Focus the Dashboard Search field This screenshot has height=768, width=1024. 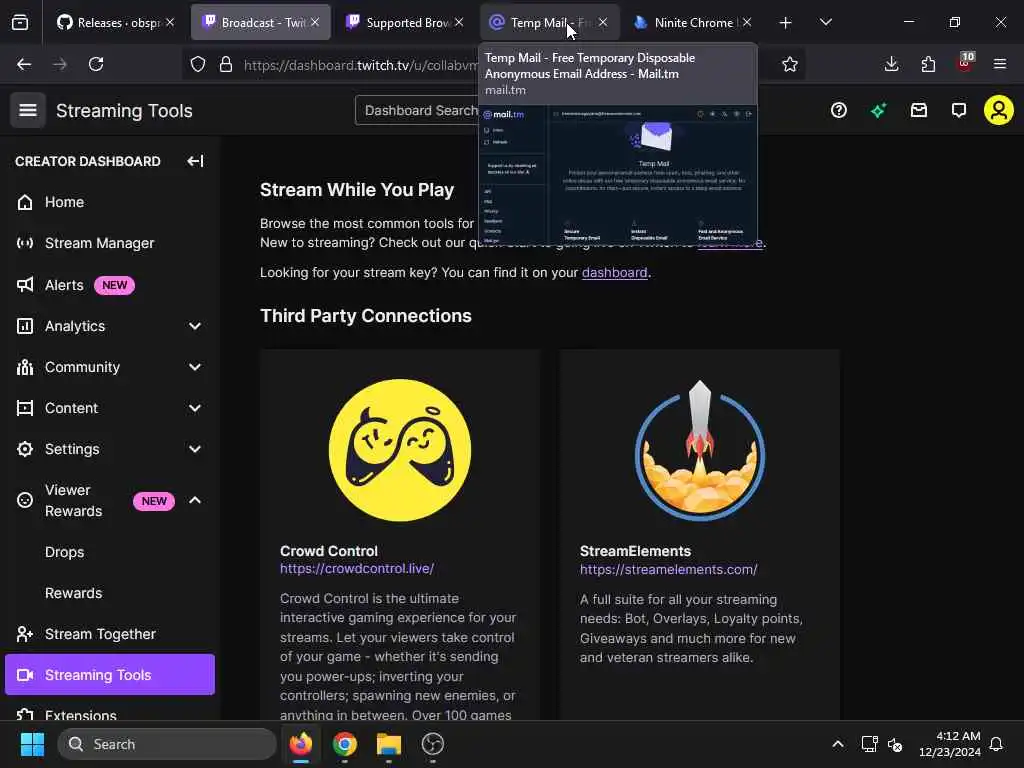(x=418, y=110)
